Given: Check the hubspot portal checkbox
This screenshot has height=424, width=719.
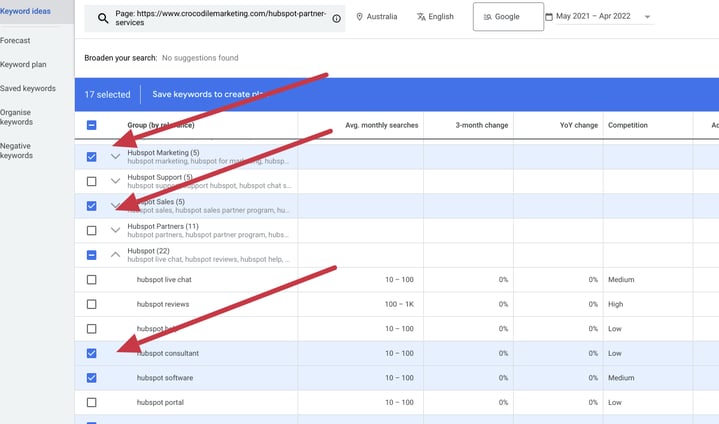Looking at the screenshot, I should click(x=92, y=402).
